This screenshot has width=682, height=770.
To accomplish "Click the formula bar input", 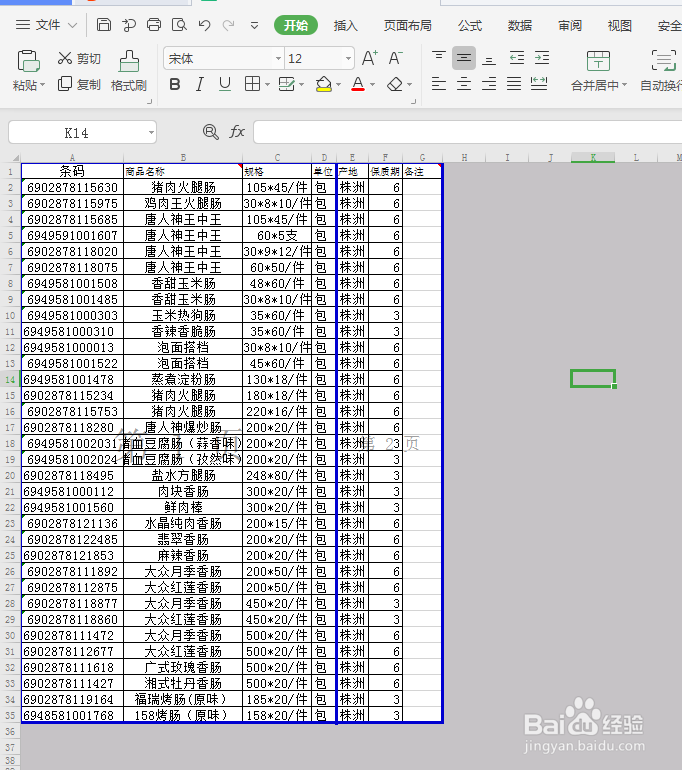I will (x=467, y=132).
